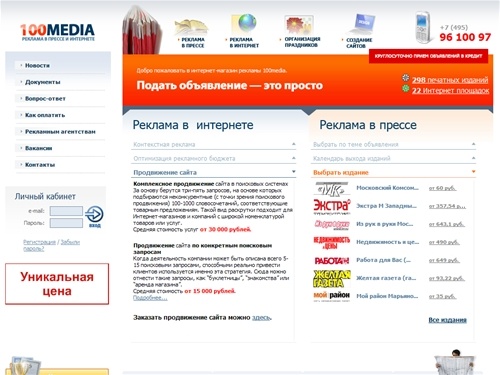Select 'Мой район Марьино...' publication name
Viewport: 500px width, 375px height.
(x=387, y=296)
